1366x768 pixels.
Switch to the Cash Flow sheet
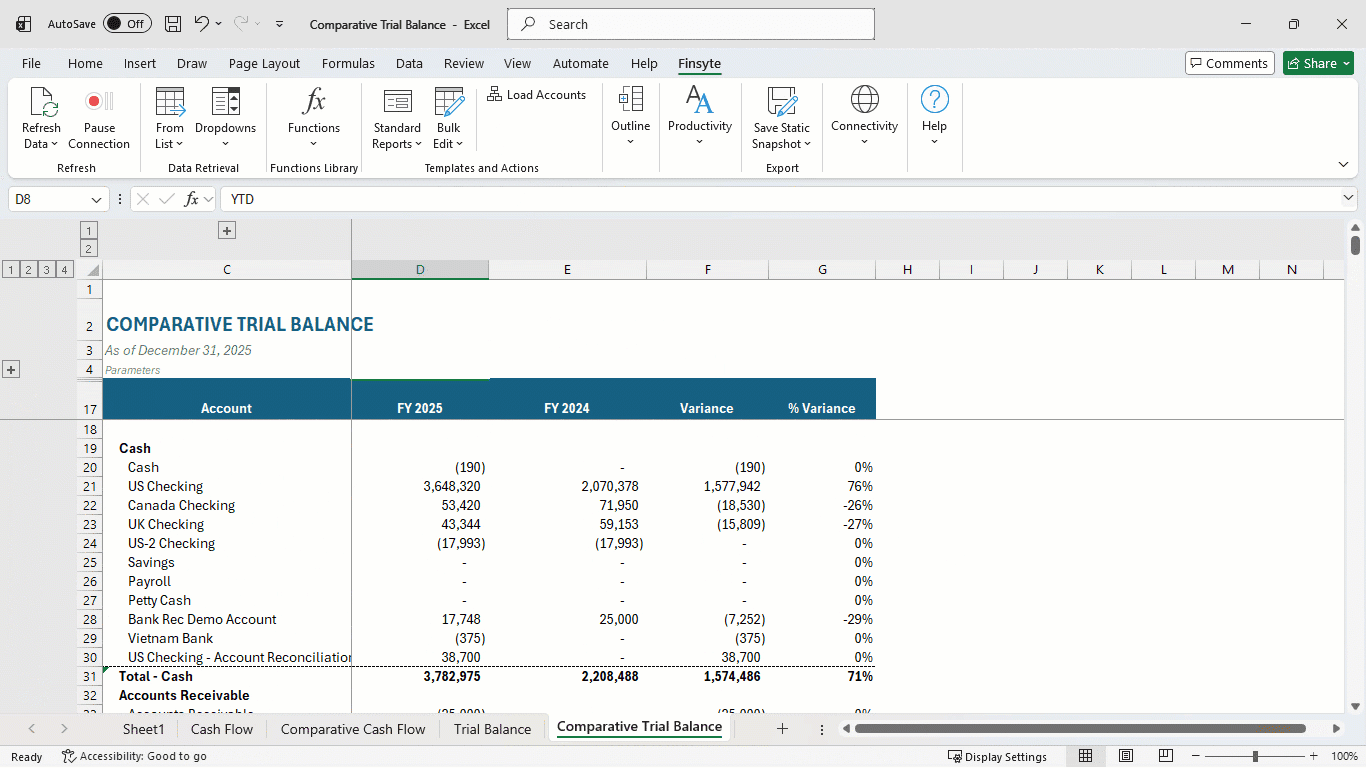tap(222, 729)
